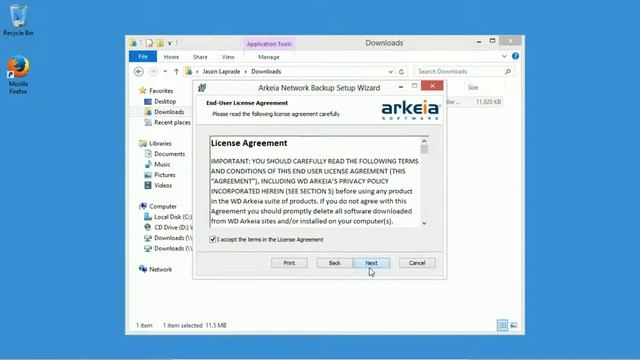Click scroll up arrow in license text
This screenshot has height=360, width=640.
pos(424,141)
